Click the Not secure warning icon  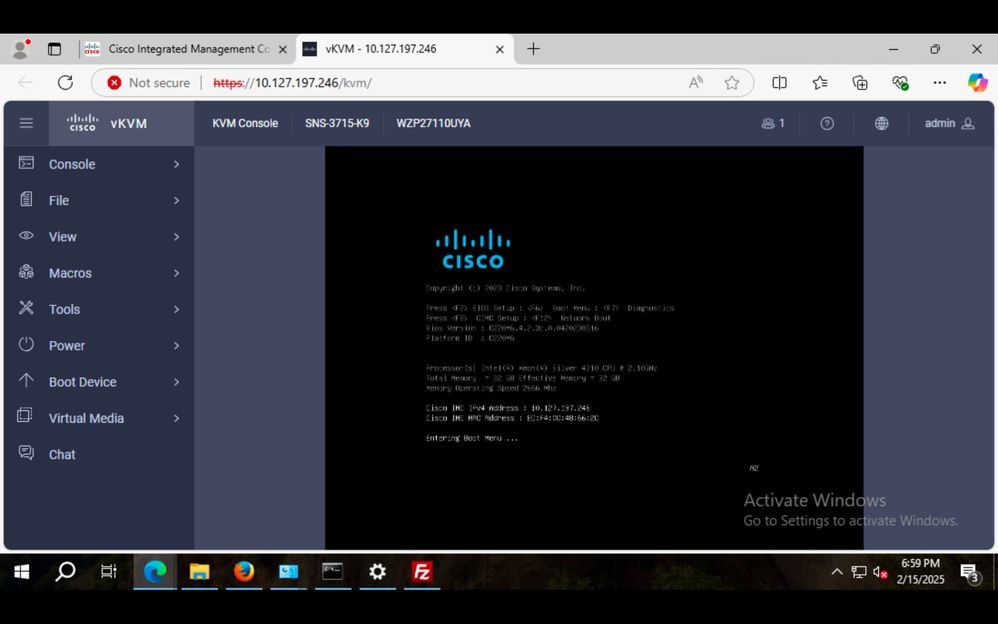(114, 83)
